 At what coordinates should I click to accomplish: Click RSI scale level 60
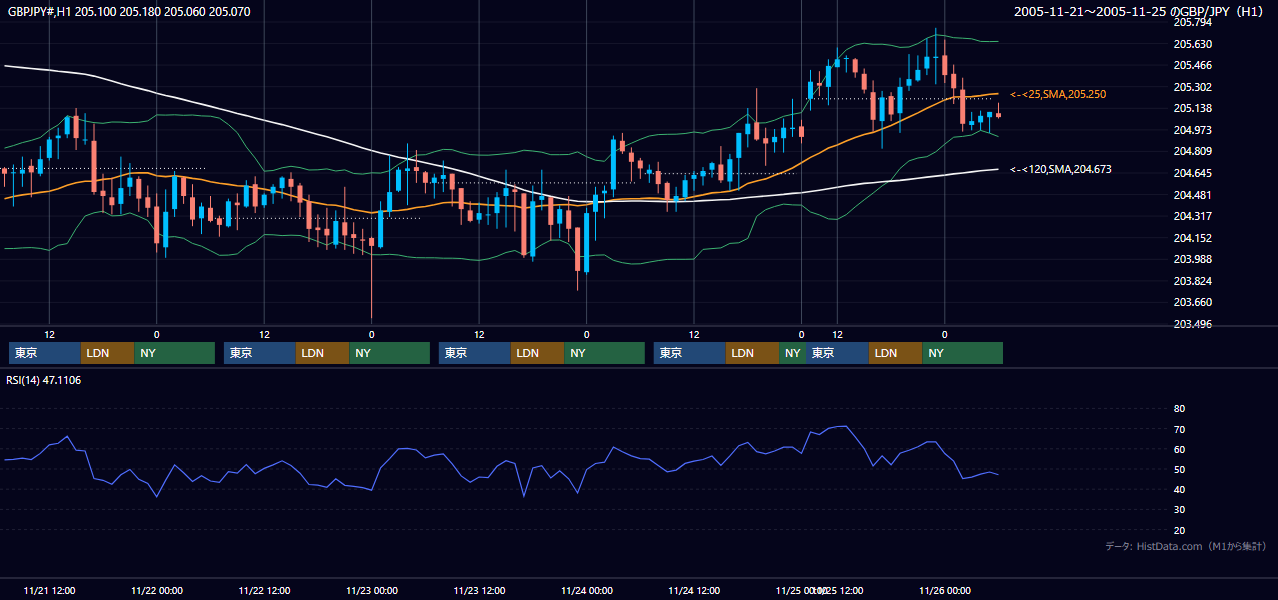(1179, 449)
